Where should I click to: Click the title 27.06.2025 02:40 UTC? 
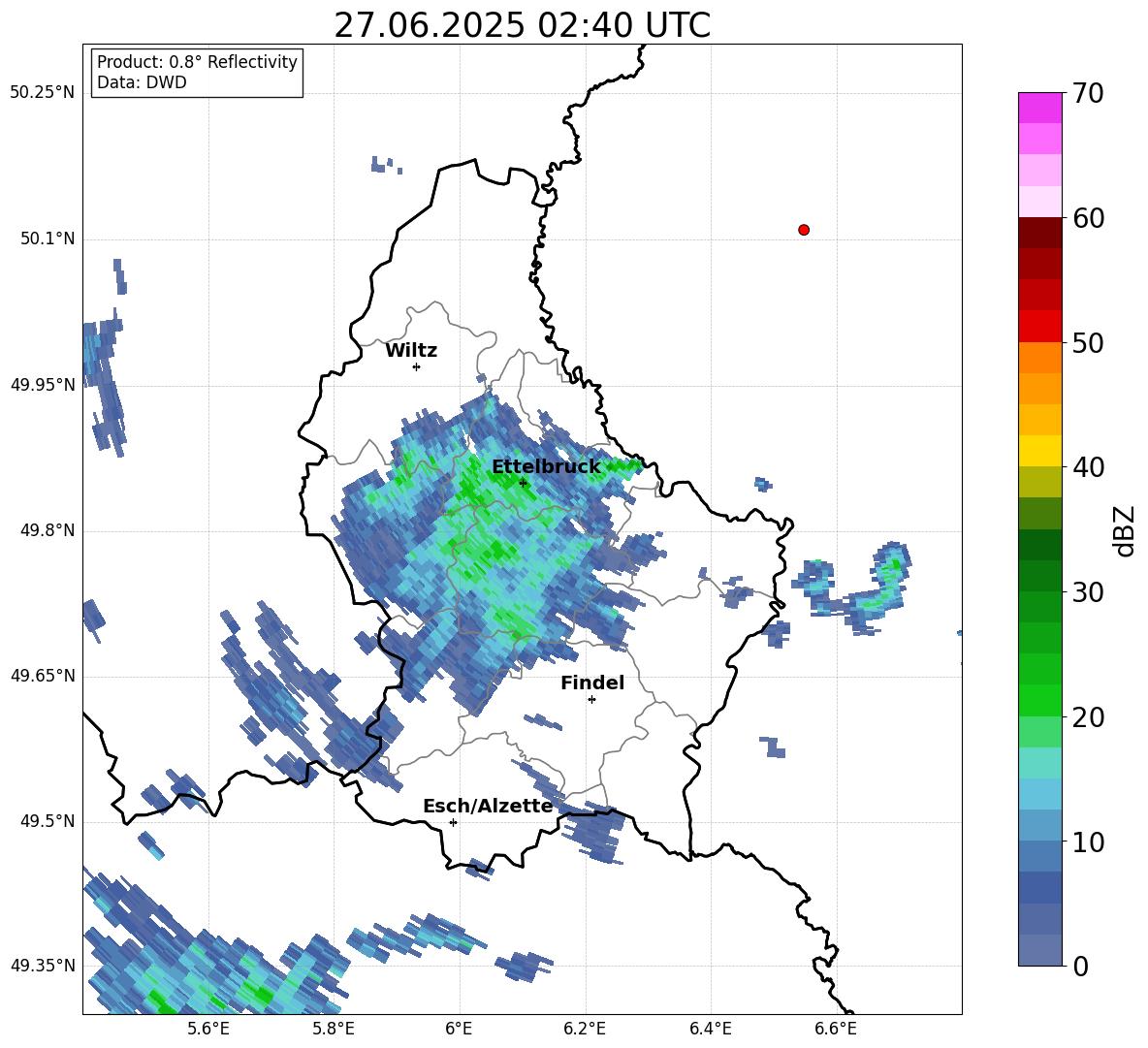tap(522, 25)
